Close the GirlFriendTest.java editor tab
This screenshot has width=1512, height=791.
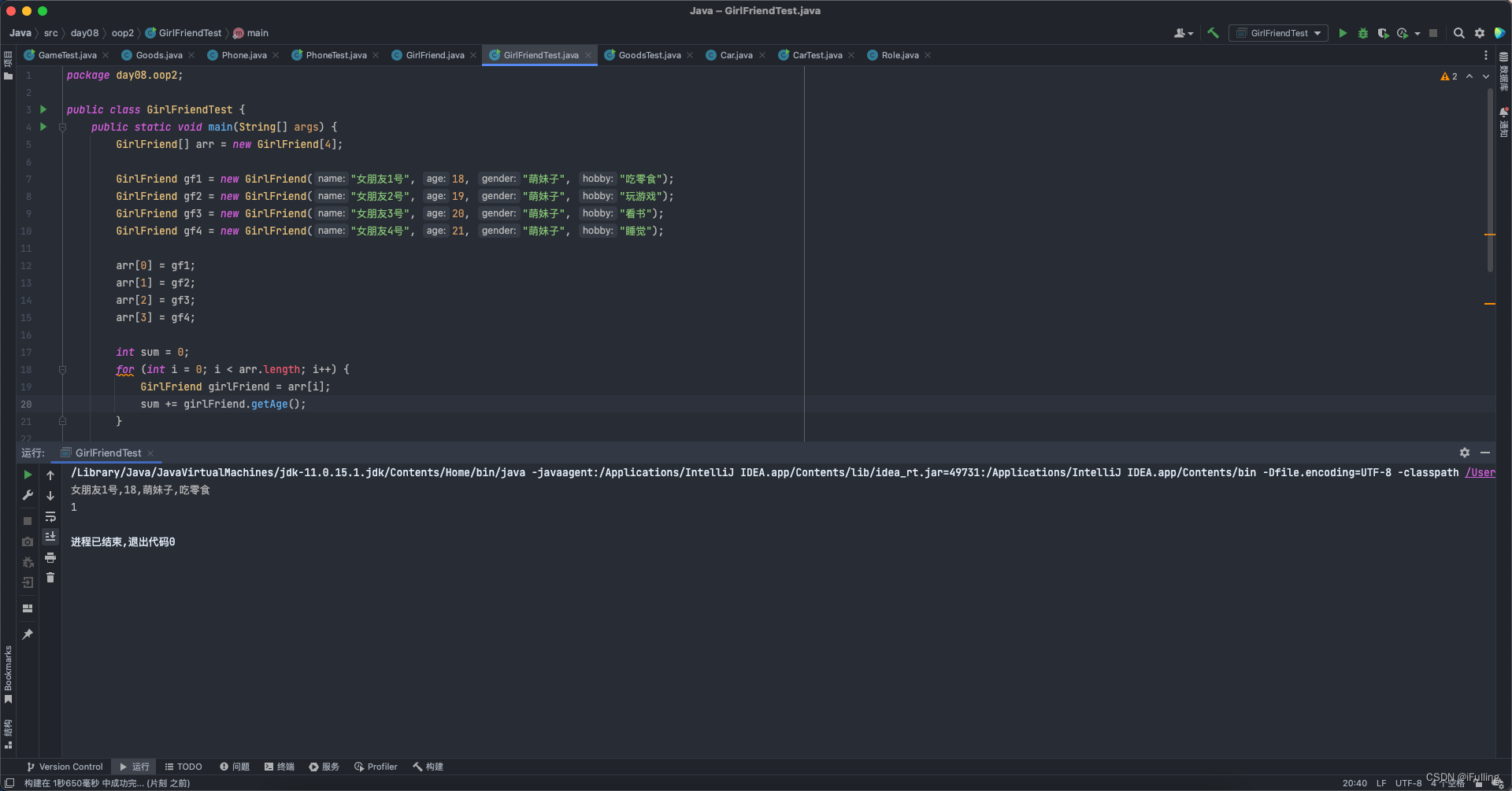[x=588, y=55]
